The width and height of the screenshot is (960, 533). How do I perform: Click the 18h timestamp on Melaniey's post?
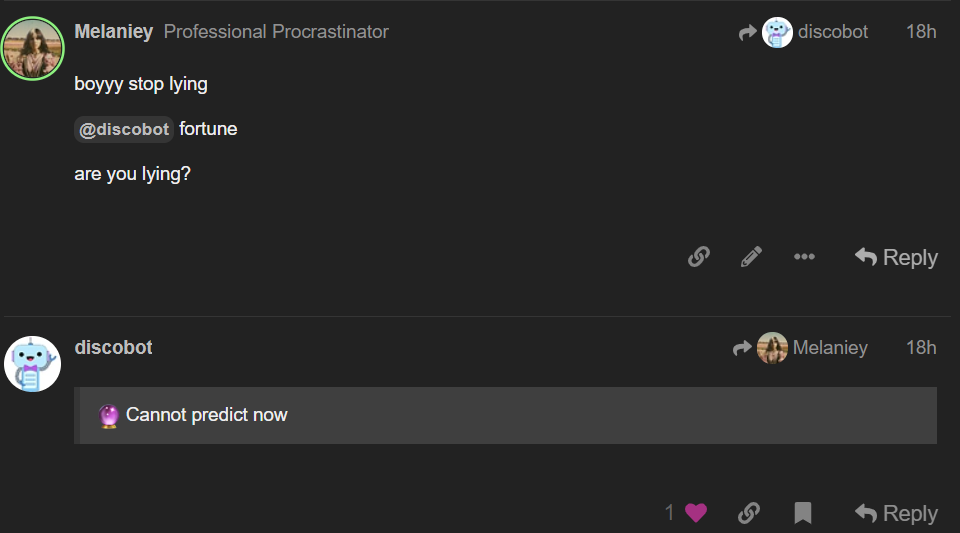pos(920,32)
